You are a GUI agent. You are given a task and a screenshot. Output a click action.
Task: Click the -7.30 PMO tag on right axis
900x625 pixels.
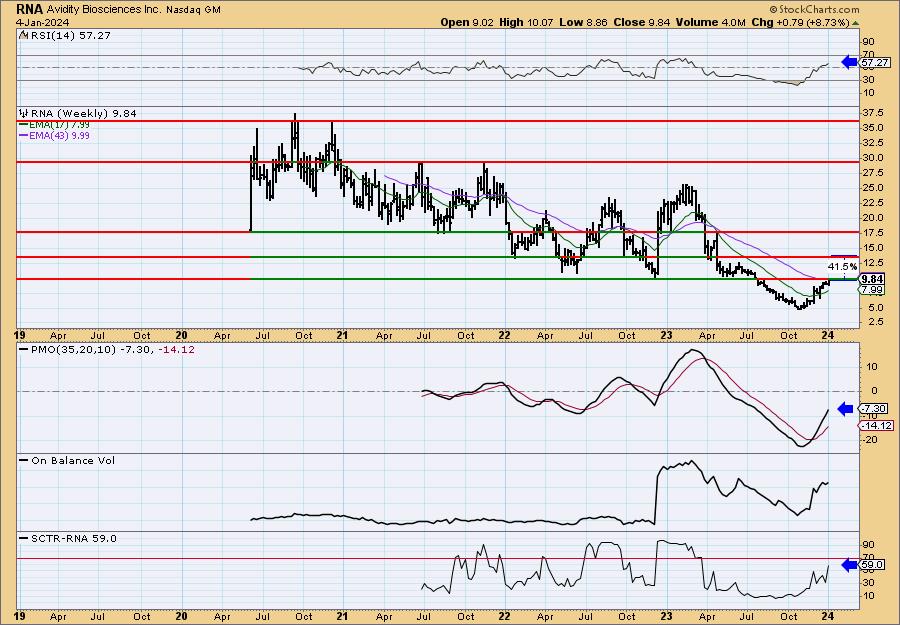[873, 409]
